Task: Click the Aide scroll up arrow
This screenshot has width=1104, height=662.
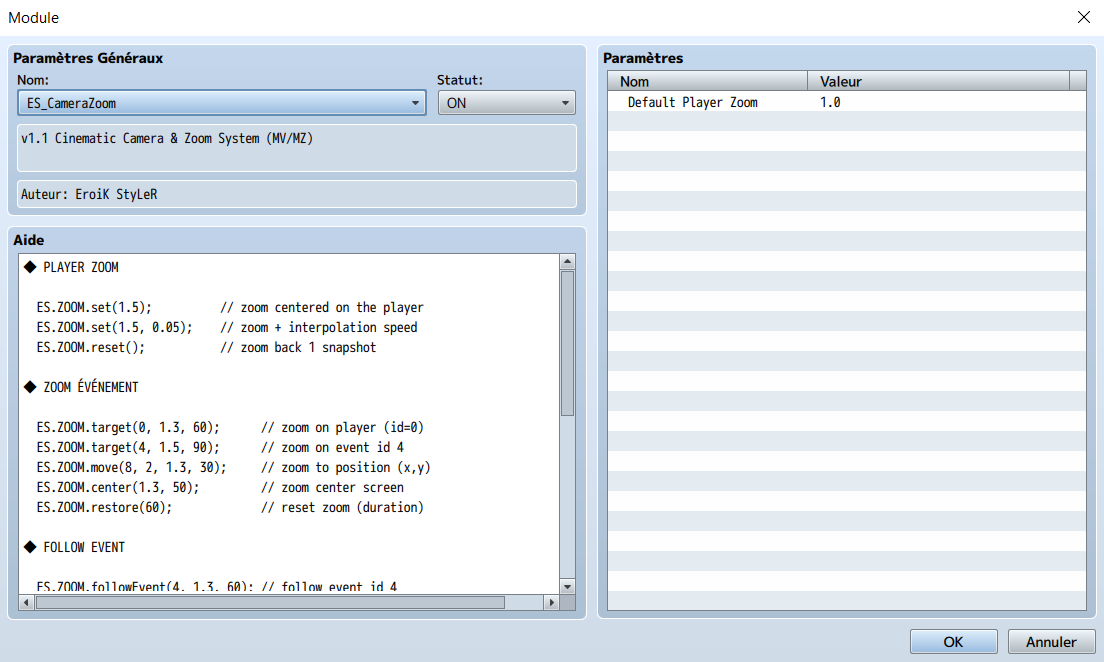Action: [567, 262]
